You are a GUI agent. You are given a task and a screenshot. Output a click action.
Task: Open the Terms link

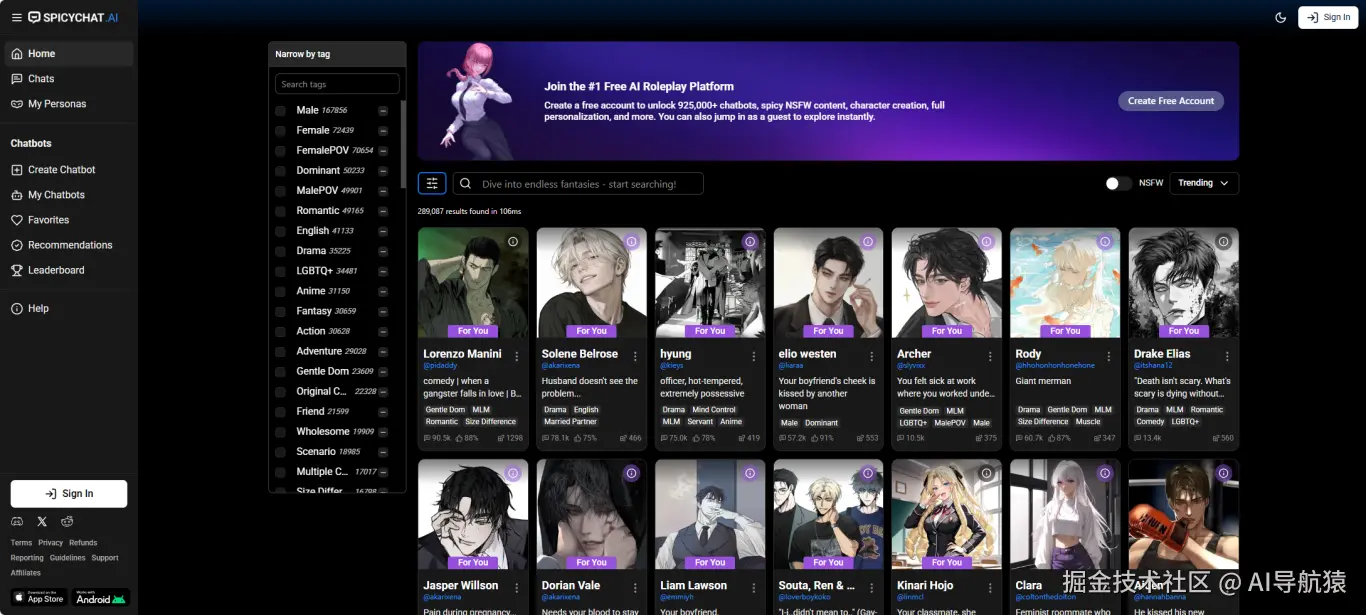click(21, 543)
